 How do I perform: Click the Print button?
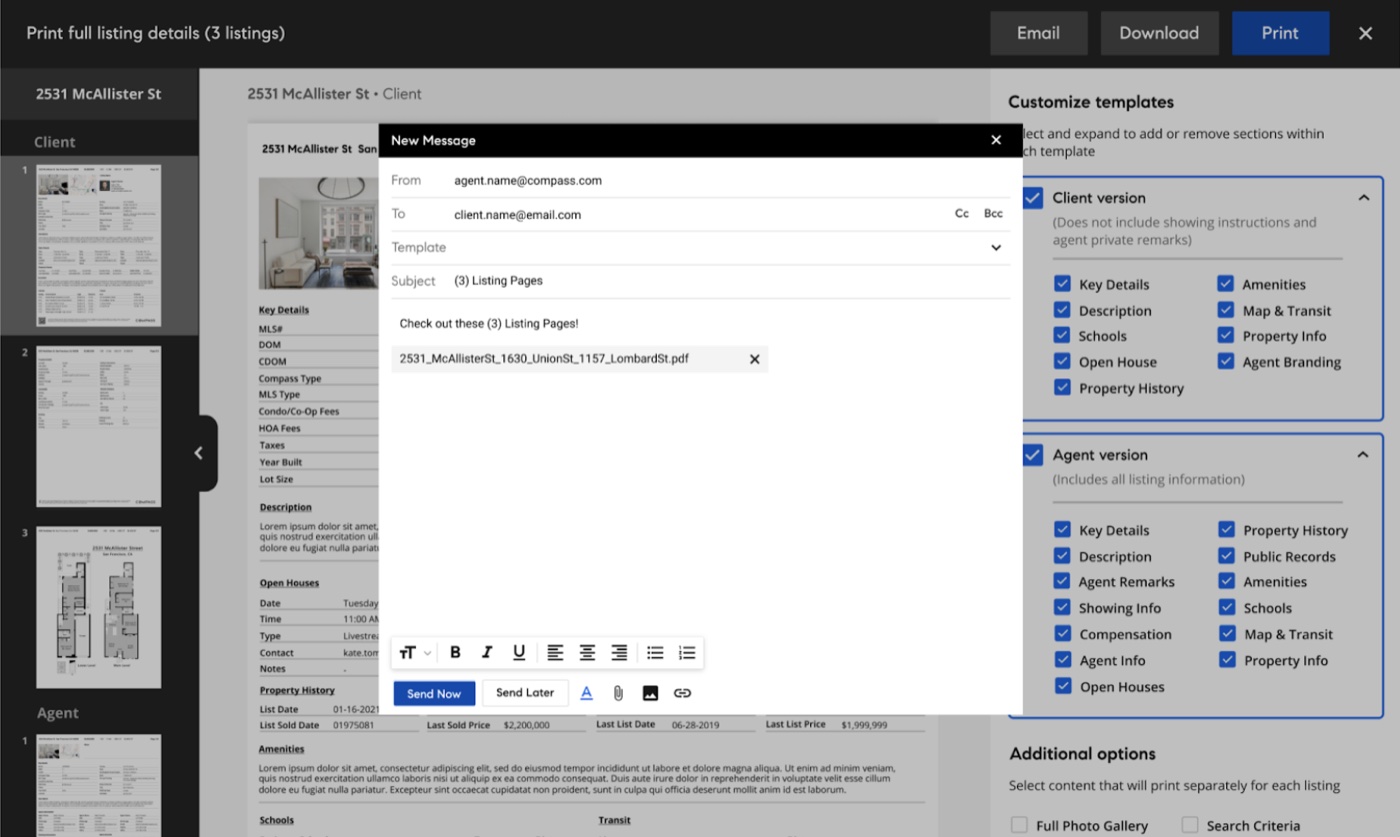pyautogui.click(x=1280, y=33)
